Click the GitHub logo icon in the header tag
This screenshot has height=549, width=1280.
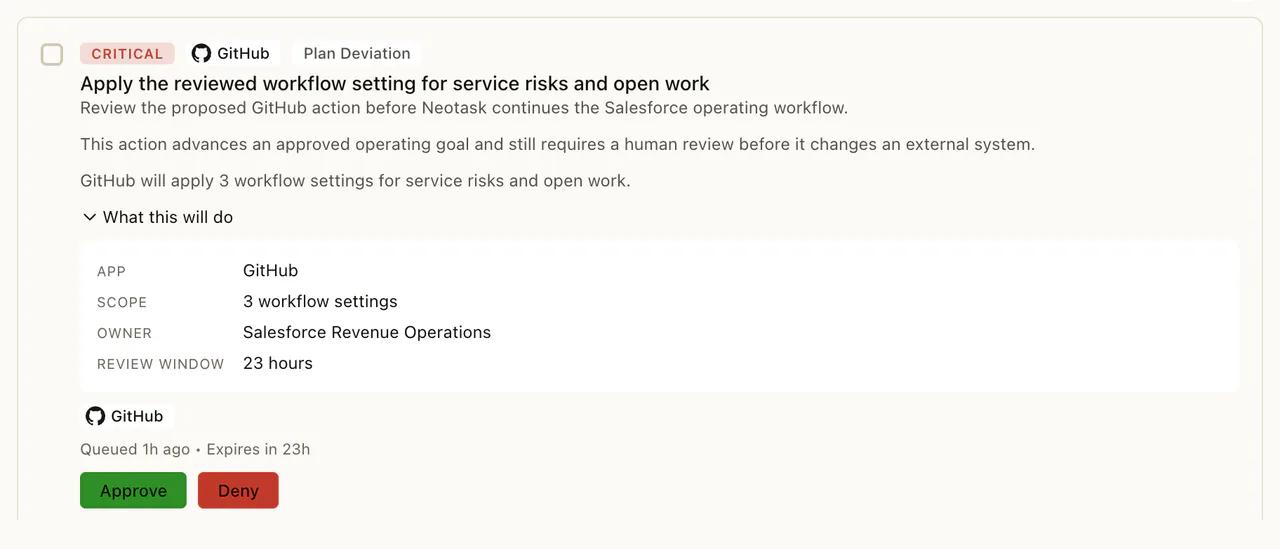pos(202,54)
